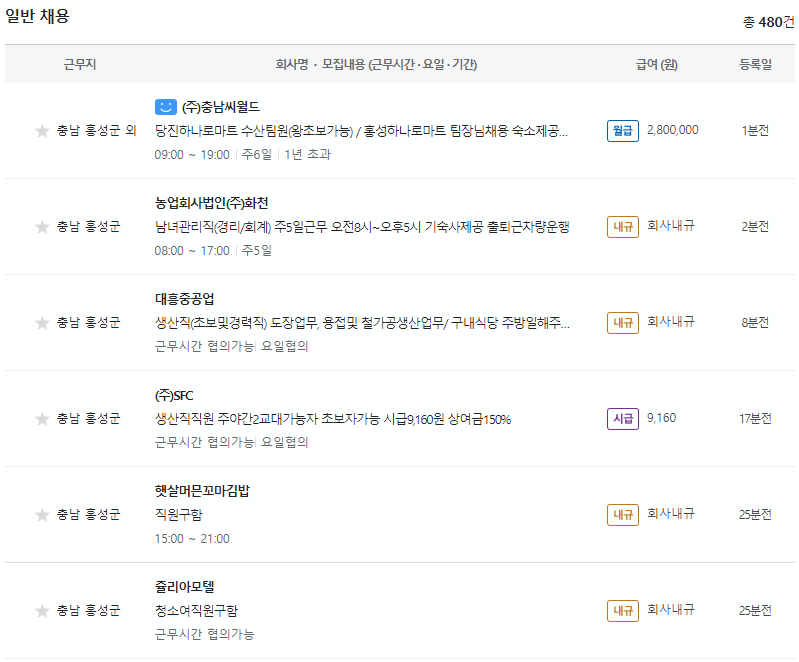Viewport: 799px width, 662px height.
Task: Open the 대흥중공업 company link
Action: point(184,299)
